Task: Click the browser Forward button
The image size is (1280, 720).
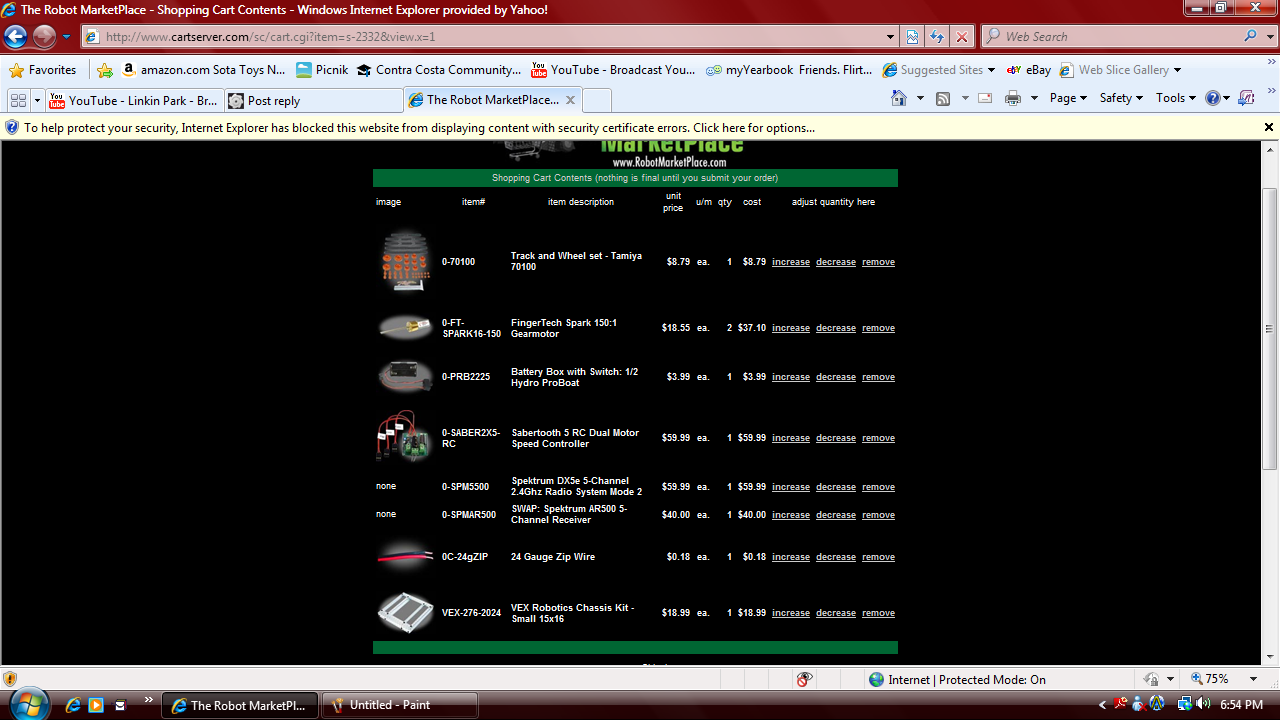Action: tap(44, 37)
